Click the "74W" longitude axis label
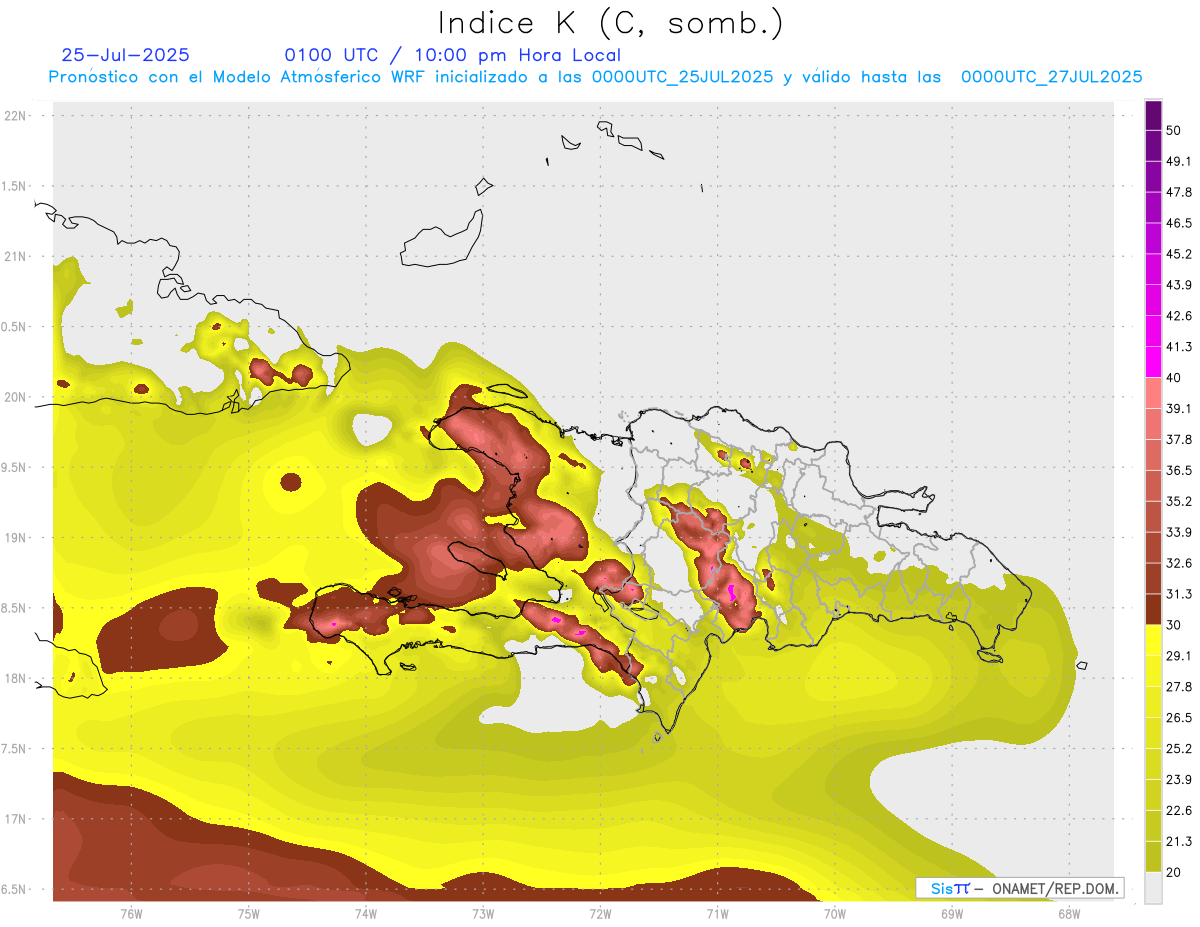This screenshot has width=1200, height=927. tap(366, 914)
